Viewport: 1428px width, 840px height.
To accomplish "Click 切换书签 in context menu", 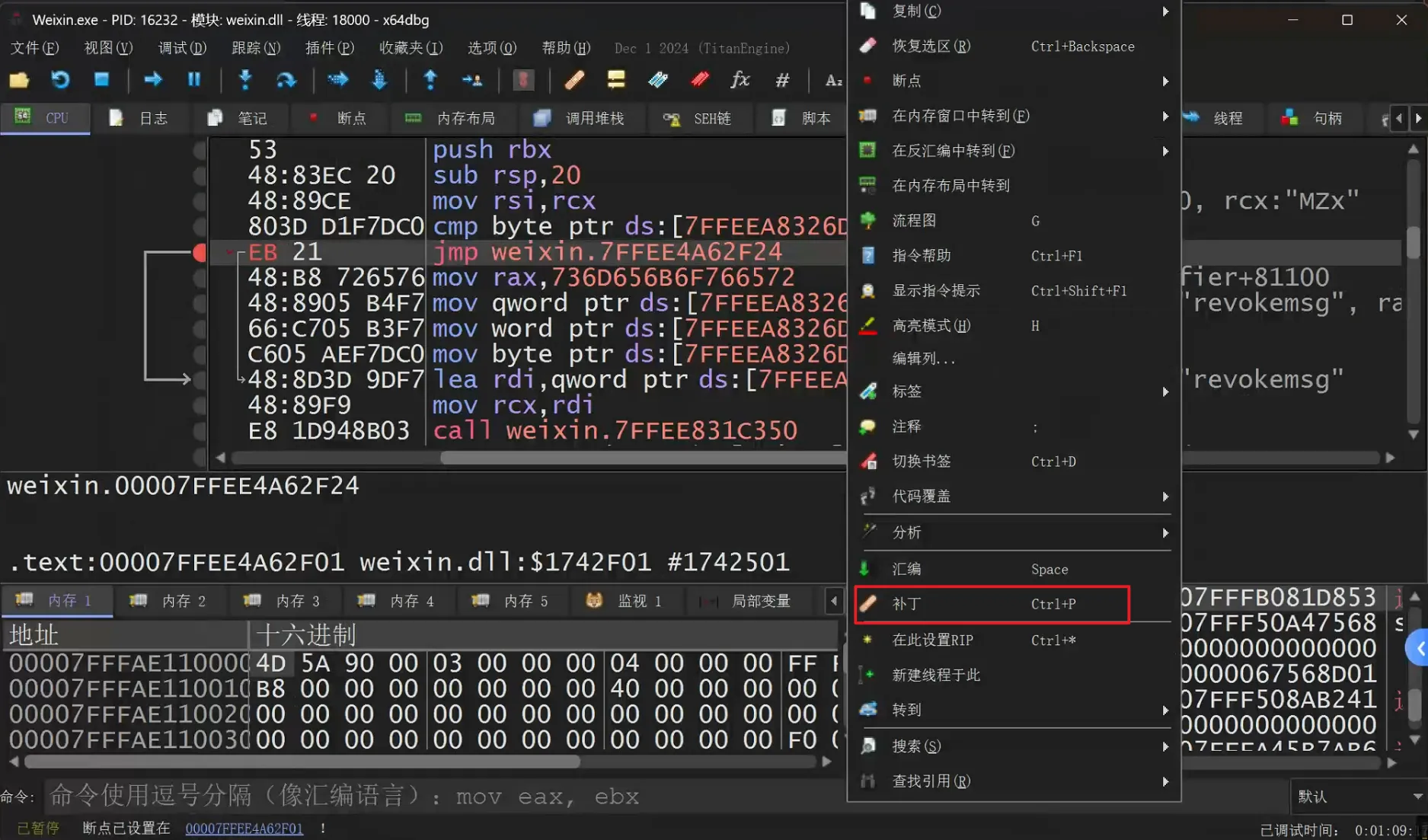I will click(x=1014, y=462).
